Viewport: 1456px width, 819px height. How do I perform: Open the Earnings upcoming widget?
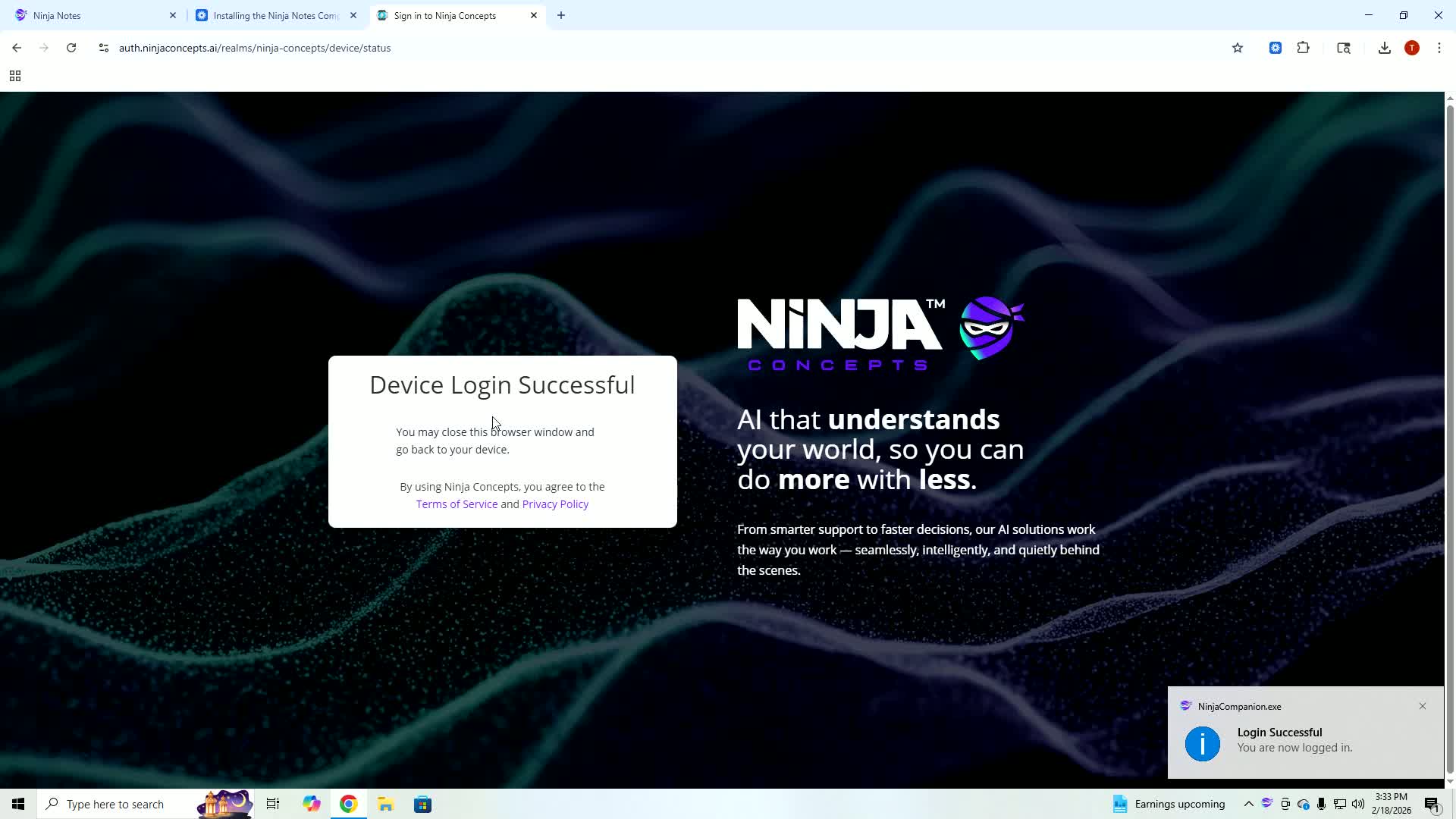[1169, 804]
